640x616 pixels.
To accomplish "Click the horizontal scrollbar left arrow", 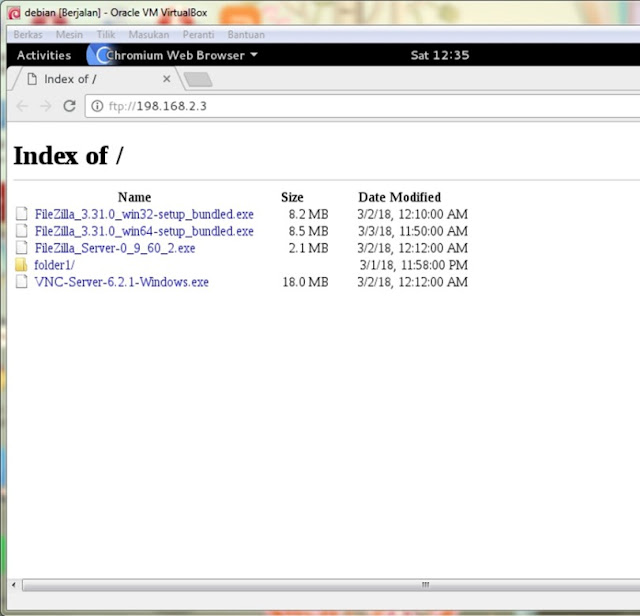I will tap(14, 585).
